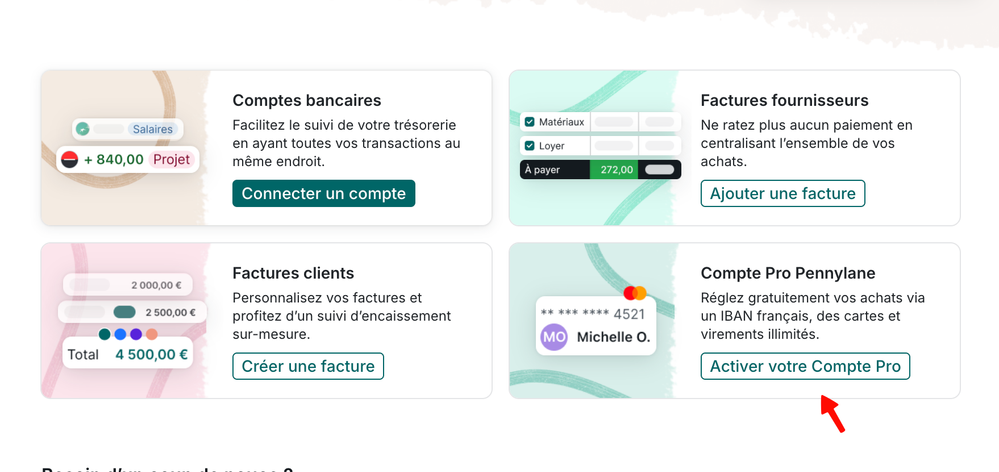Toggle the Loyer checkbox
The width and height of the screenshot is (999, 472).
[530, 145]
